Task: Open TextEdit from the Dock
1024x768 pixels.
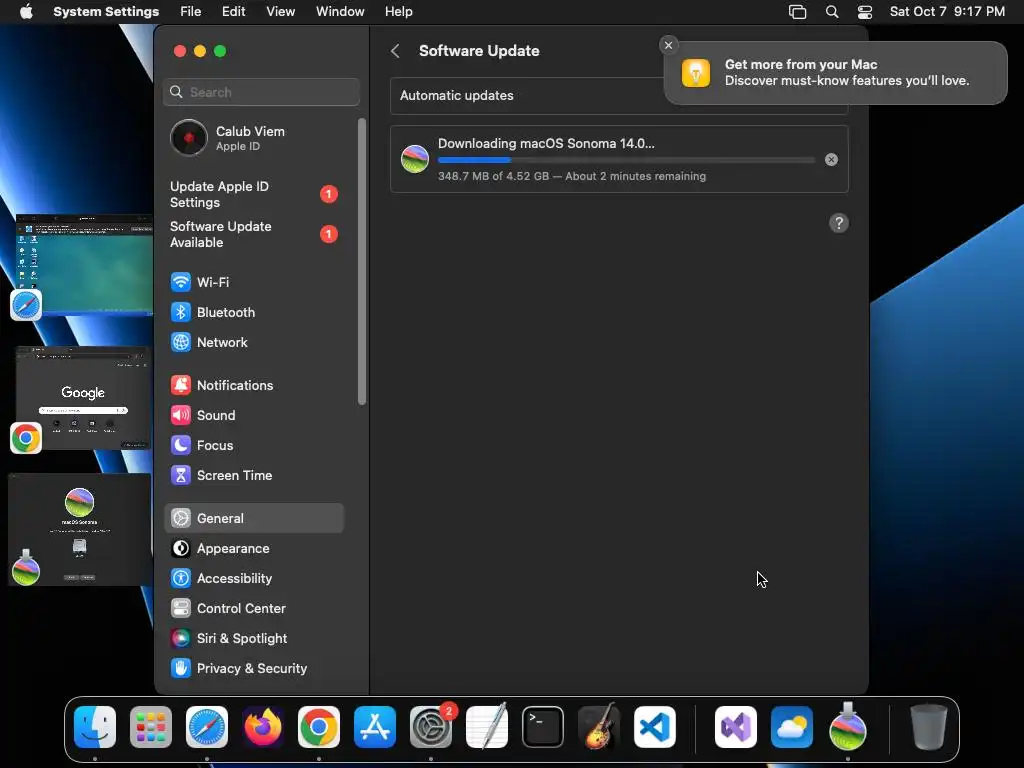Action: tap(487, 727)
